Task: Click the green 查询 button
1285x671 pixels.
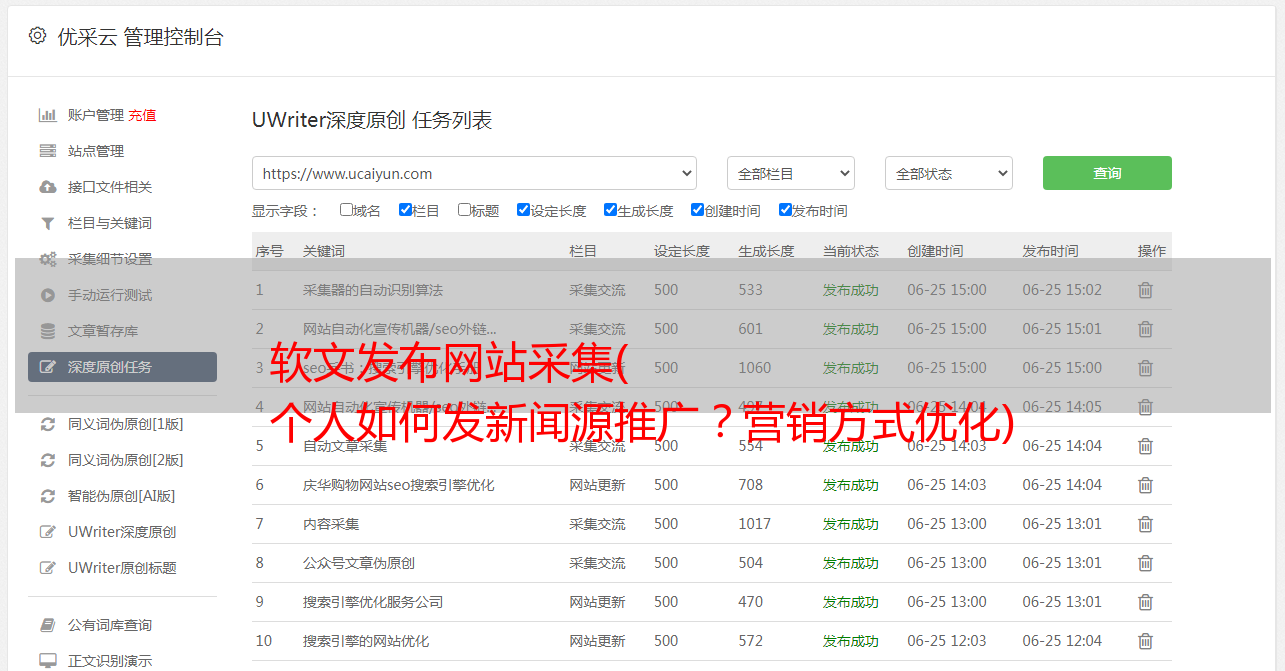Action: pyautogui.click(x=1106, y=173)
